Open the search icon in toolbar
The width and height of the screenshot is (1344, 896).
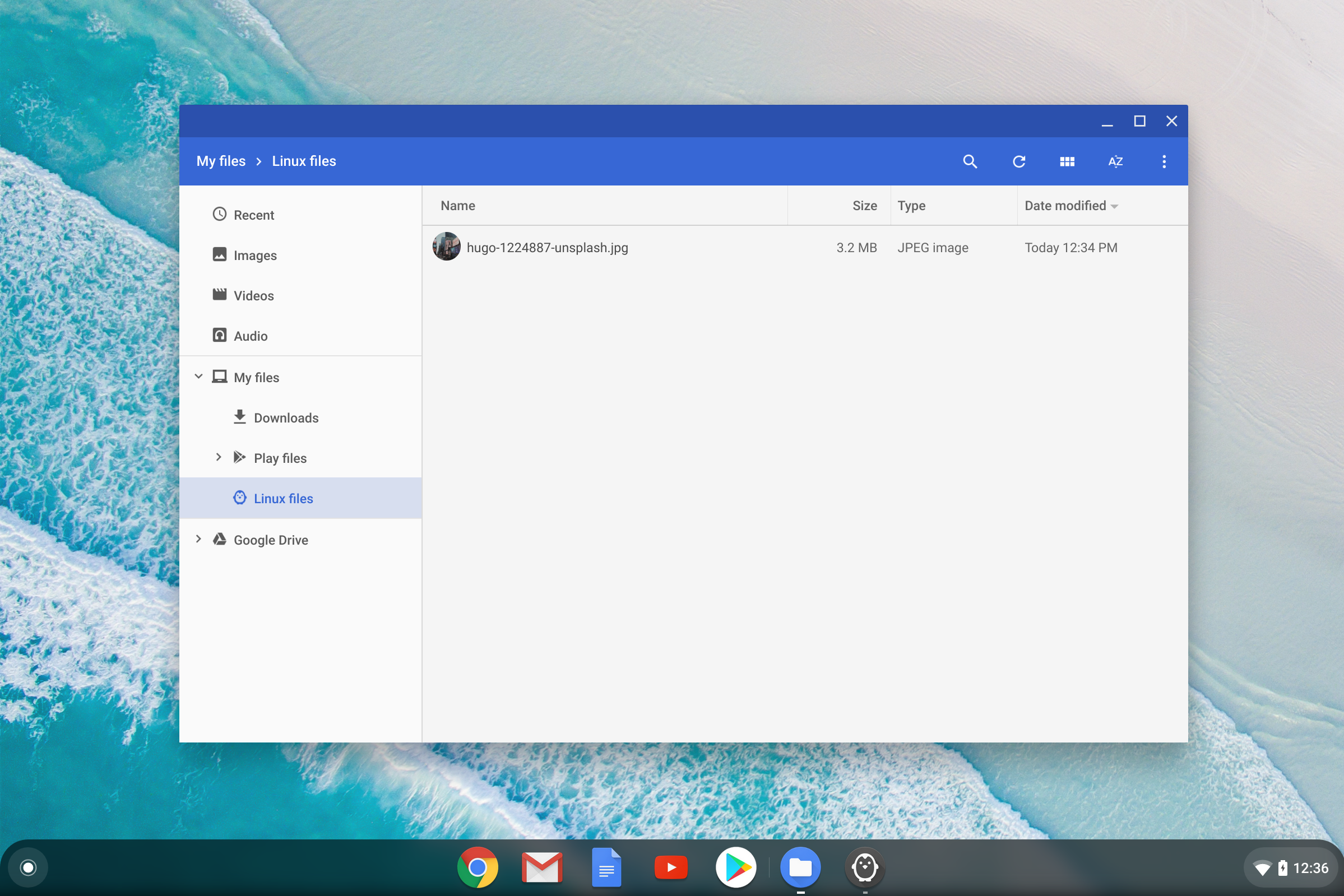tap(970, 161)
